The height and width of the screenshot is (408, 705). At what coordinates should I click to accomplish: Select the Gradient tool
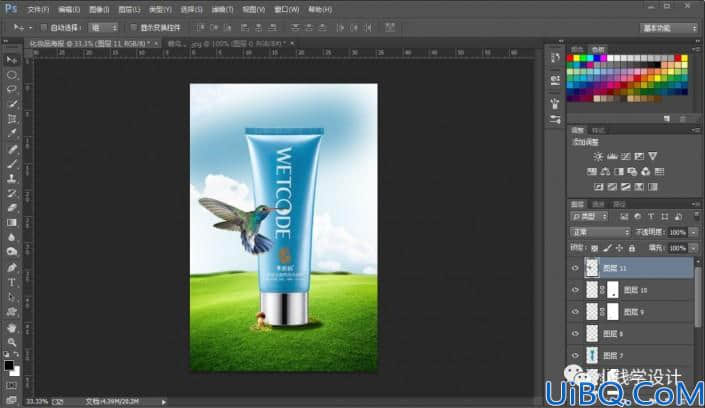12,223
